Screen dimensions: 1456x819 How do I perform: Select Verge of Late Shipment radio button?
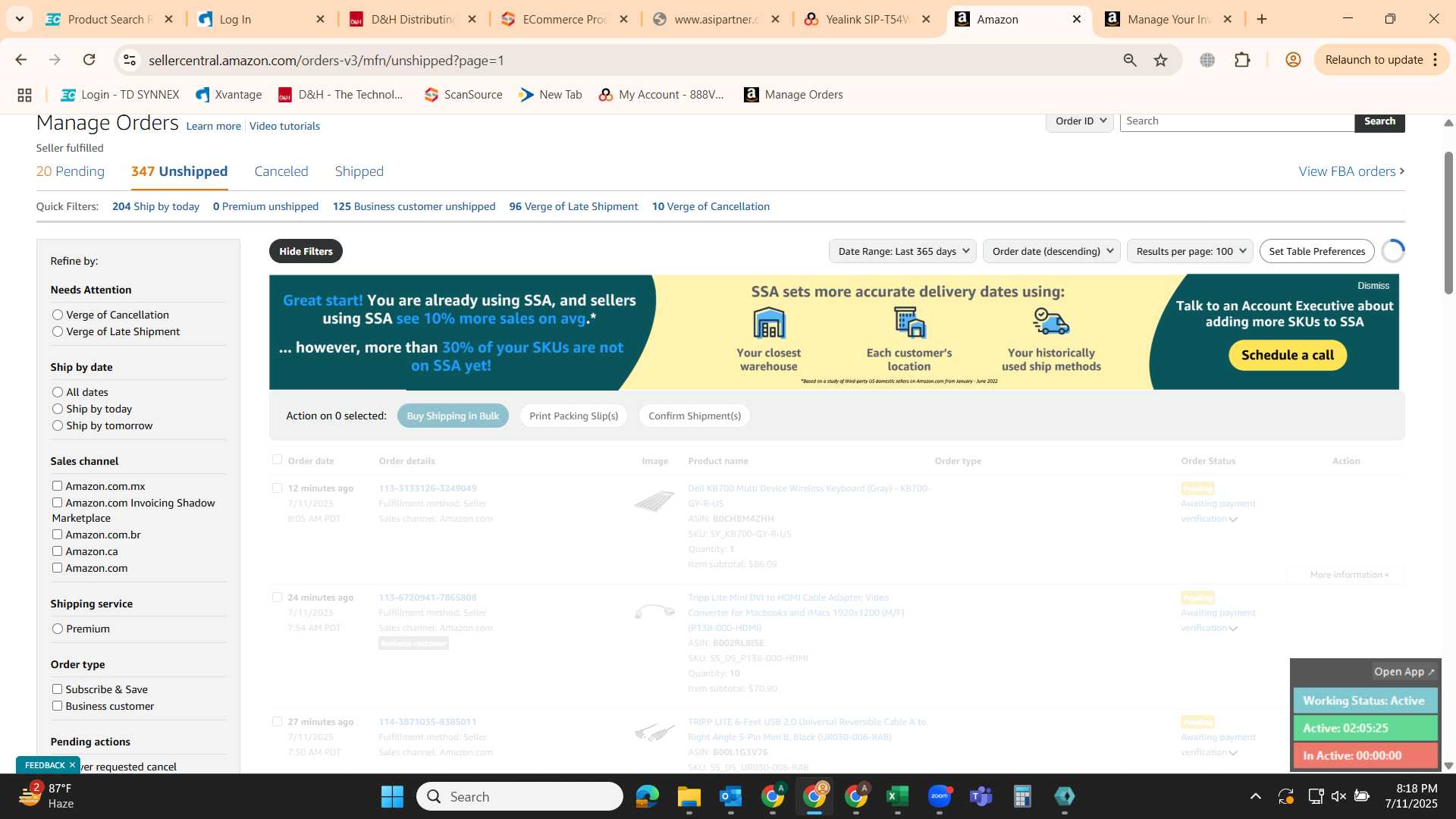click(x=58, y=331)
